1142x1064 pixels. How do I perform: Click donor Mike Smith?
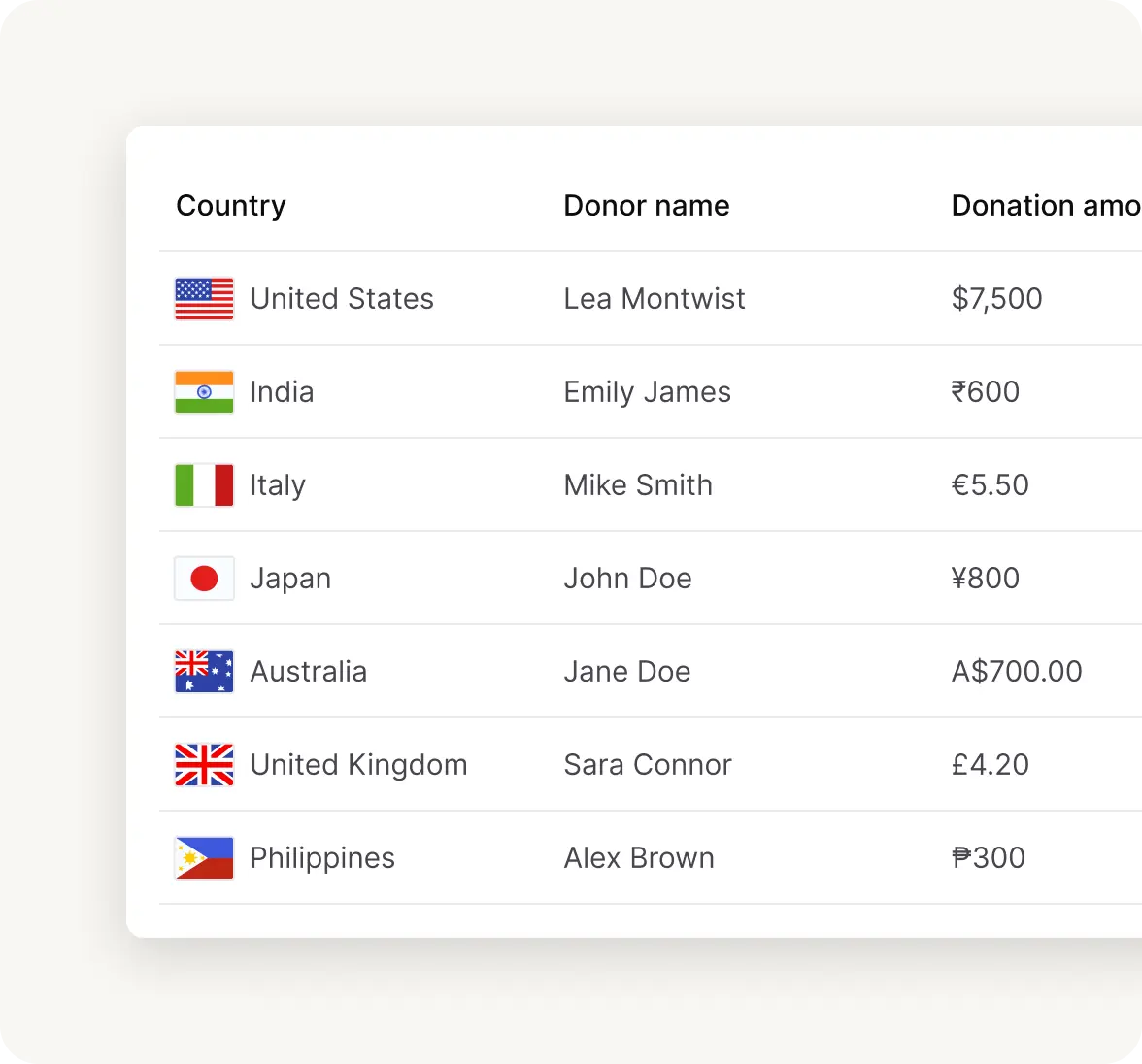(x=638, y=485)
